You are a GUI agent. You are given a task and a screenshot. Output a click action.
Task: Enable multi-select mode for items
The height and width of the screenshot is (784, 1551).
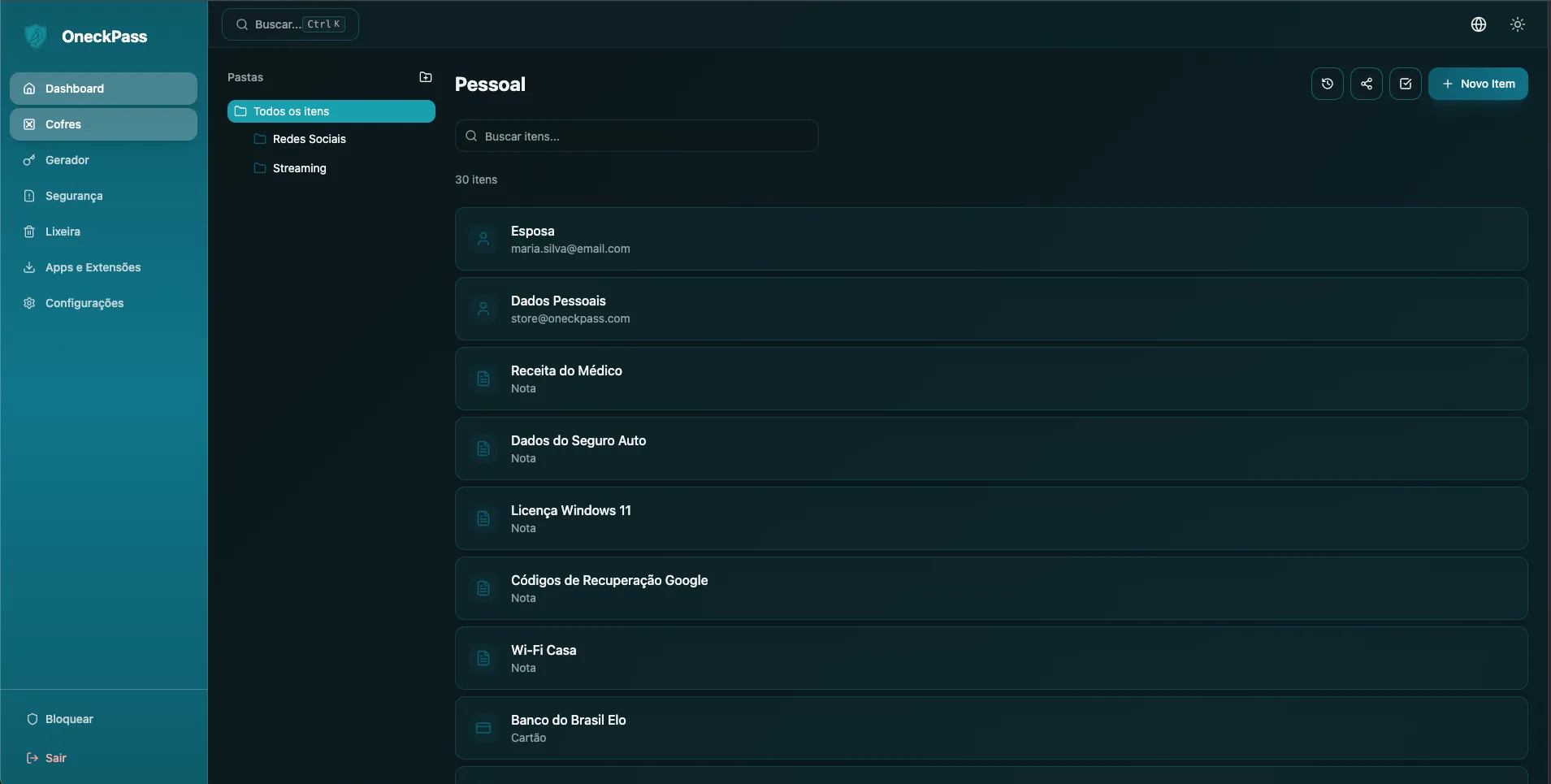(1405, 84)
